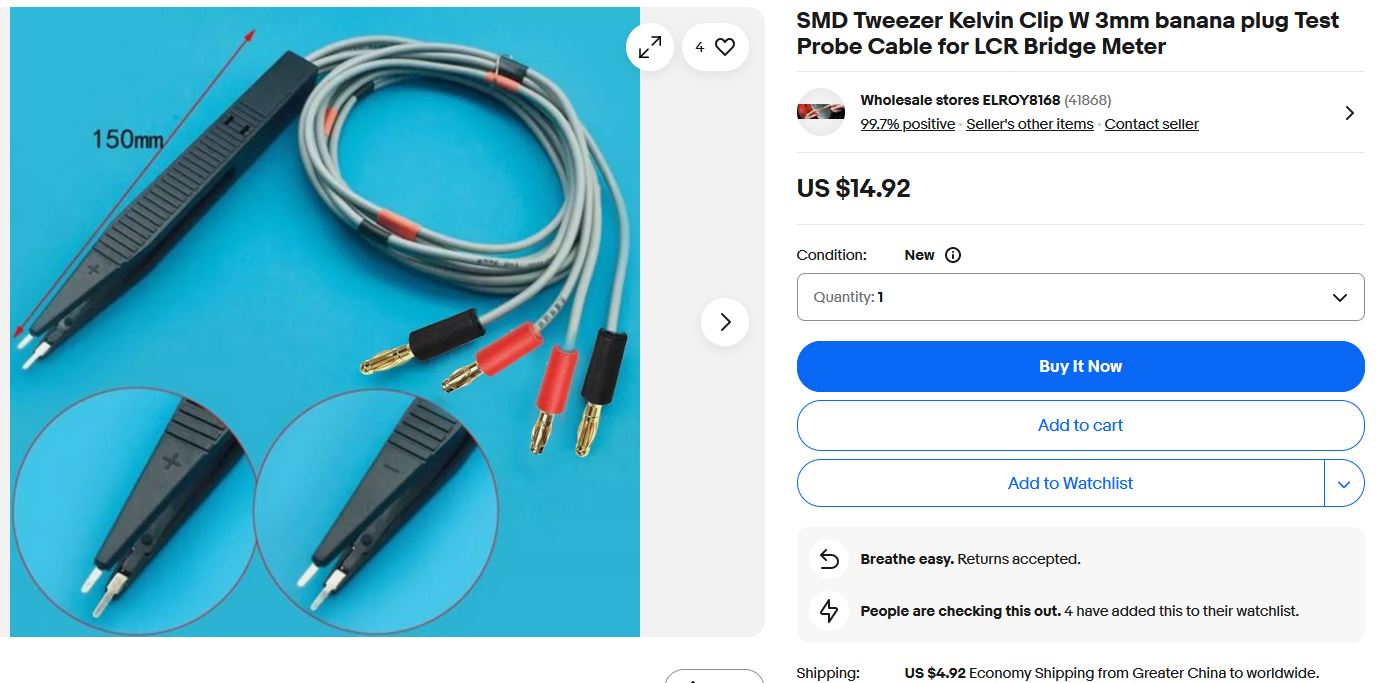1378x683 pixels.
Task: Click Contact seller link
Action: [x=1151, y=124]
